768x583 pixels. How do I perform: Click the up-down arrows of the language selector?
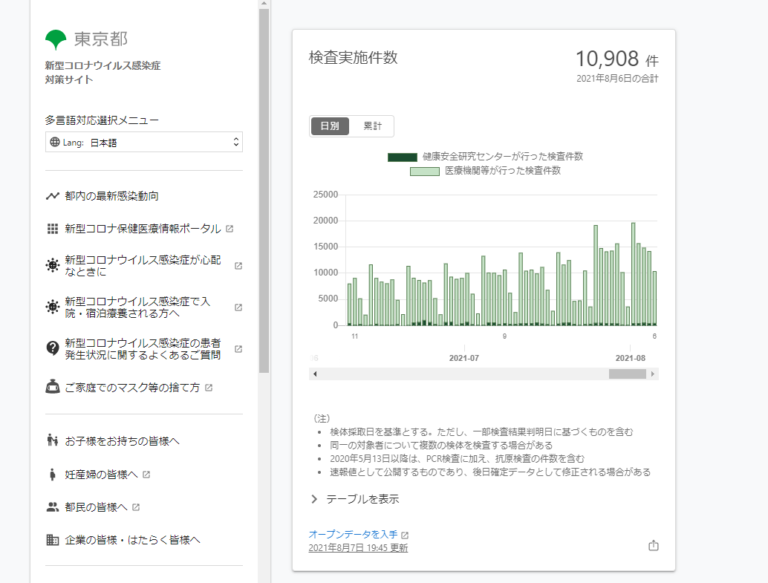click(x=236, y=142)
